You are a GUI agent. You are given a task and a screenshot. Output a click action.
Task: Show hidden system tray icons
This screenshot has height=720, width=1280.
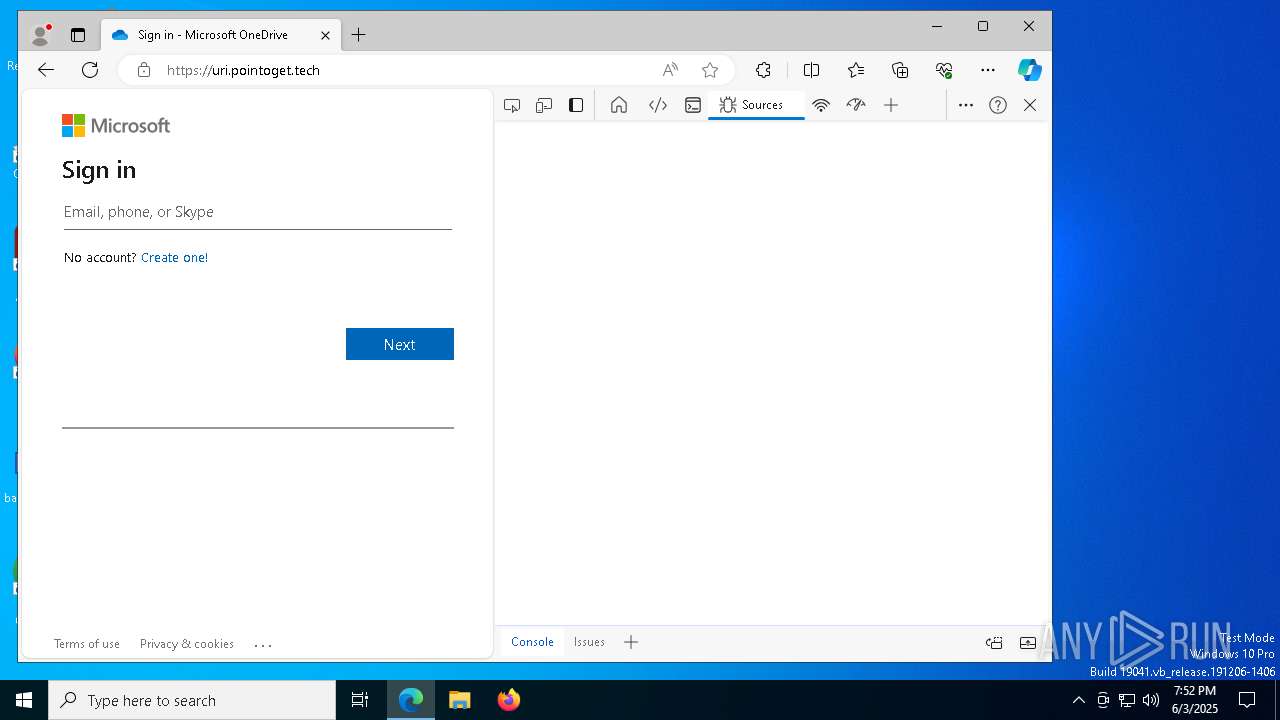tap(1078, 700)
